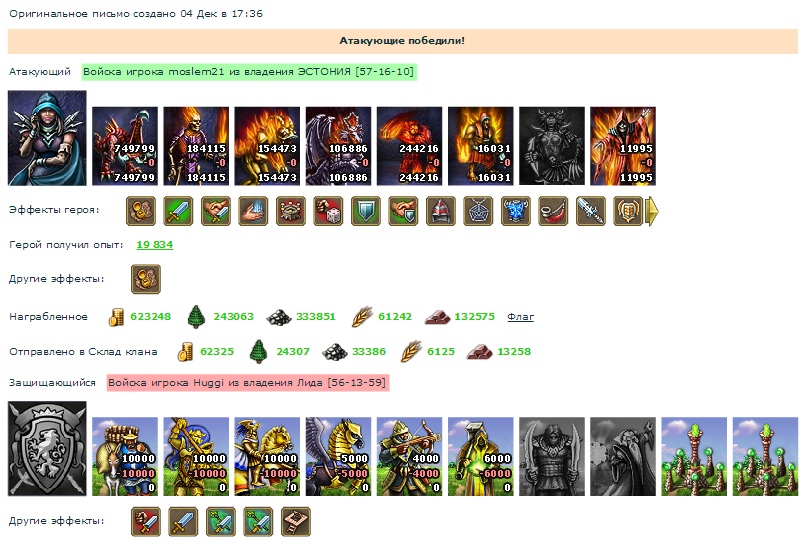Click the defender's ladder effect icon
807x554 pixels.
coord(296,522)
